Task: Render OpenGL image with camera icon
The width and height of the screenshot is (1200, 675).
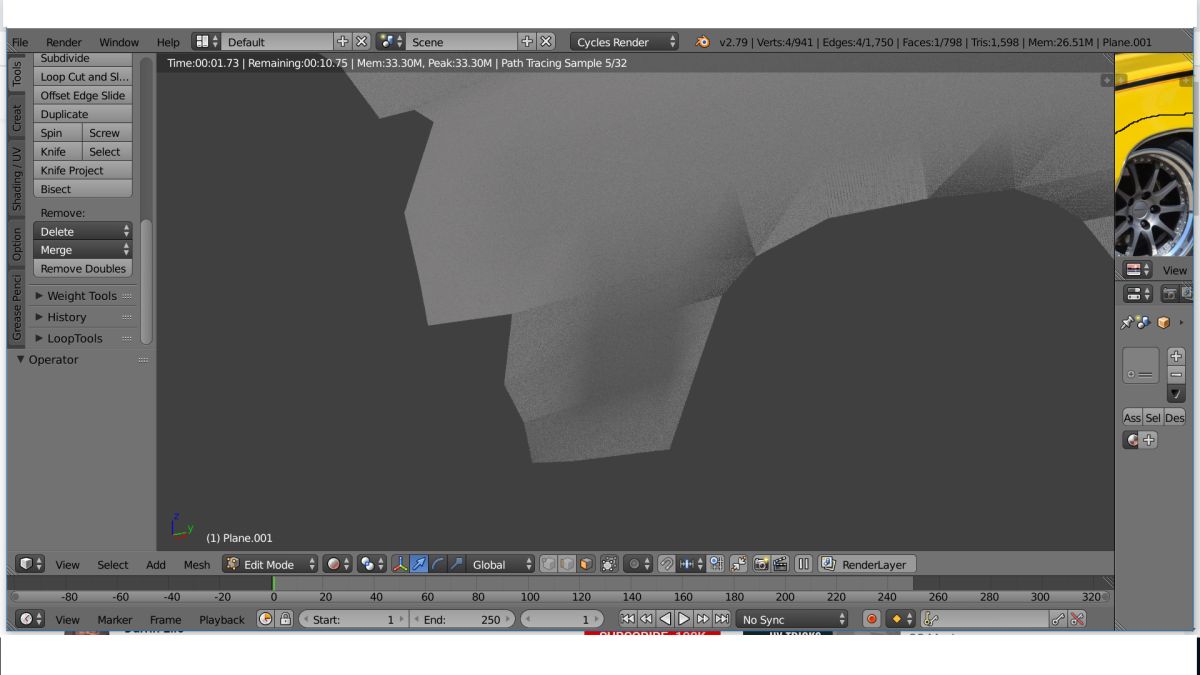Action: point(761,564)
